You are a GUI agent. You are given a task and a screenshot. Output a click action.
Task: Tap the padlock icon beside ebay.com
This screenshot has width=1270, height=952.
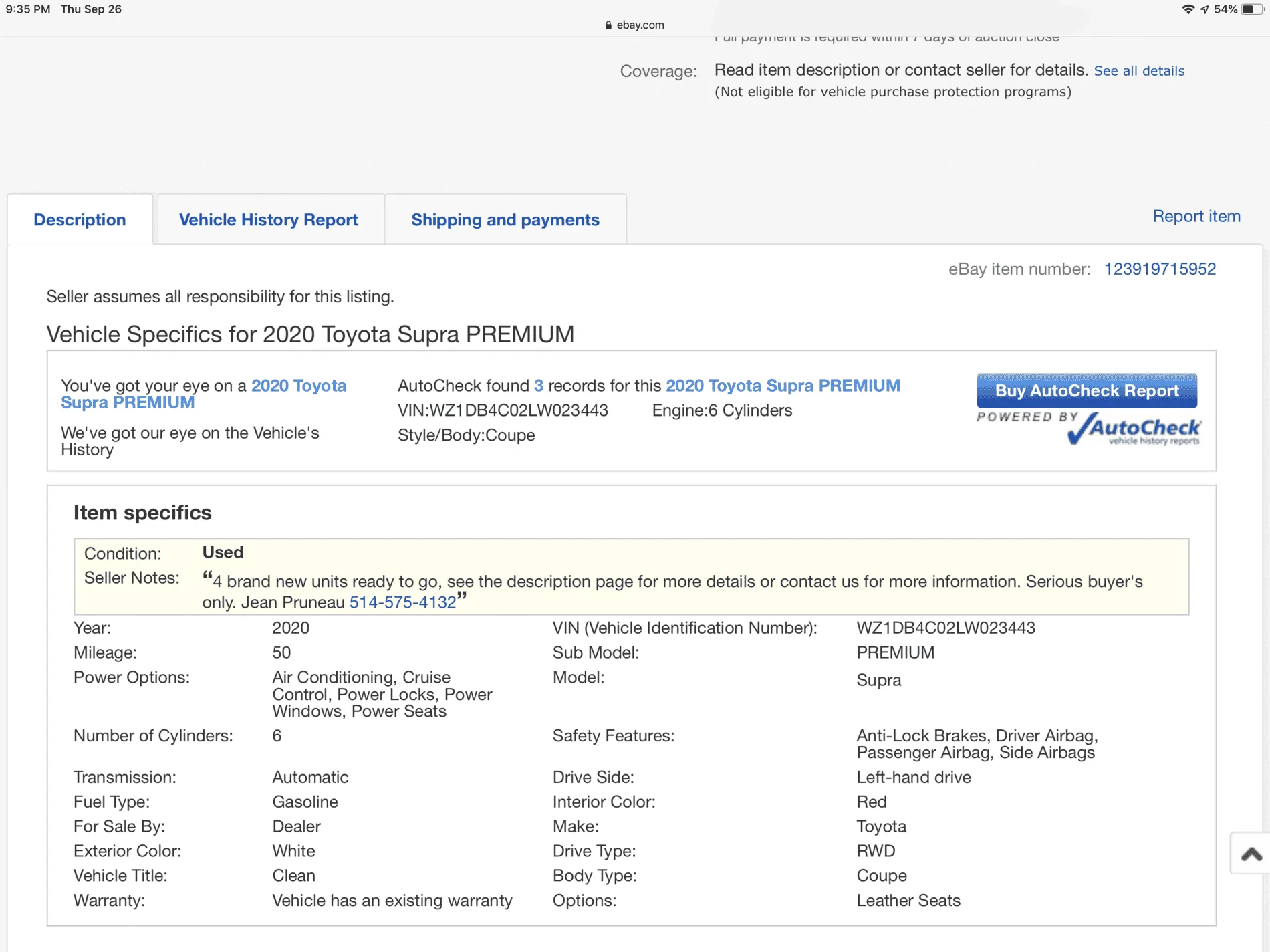coord(608,25)
